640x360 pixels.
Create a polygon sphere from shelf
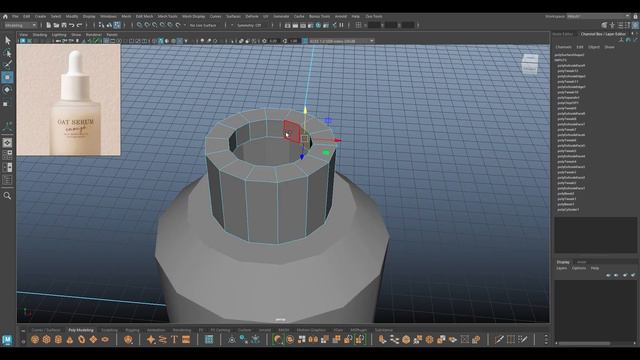click(x=35, y=339)
